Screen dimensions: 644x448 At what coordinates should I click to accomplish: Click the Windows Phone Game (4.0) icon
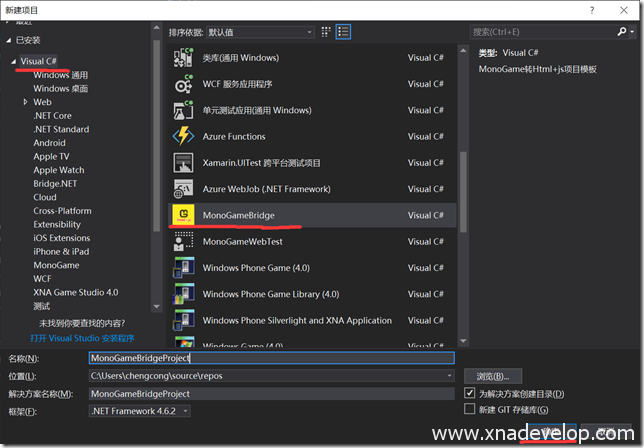pos(183,268)
